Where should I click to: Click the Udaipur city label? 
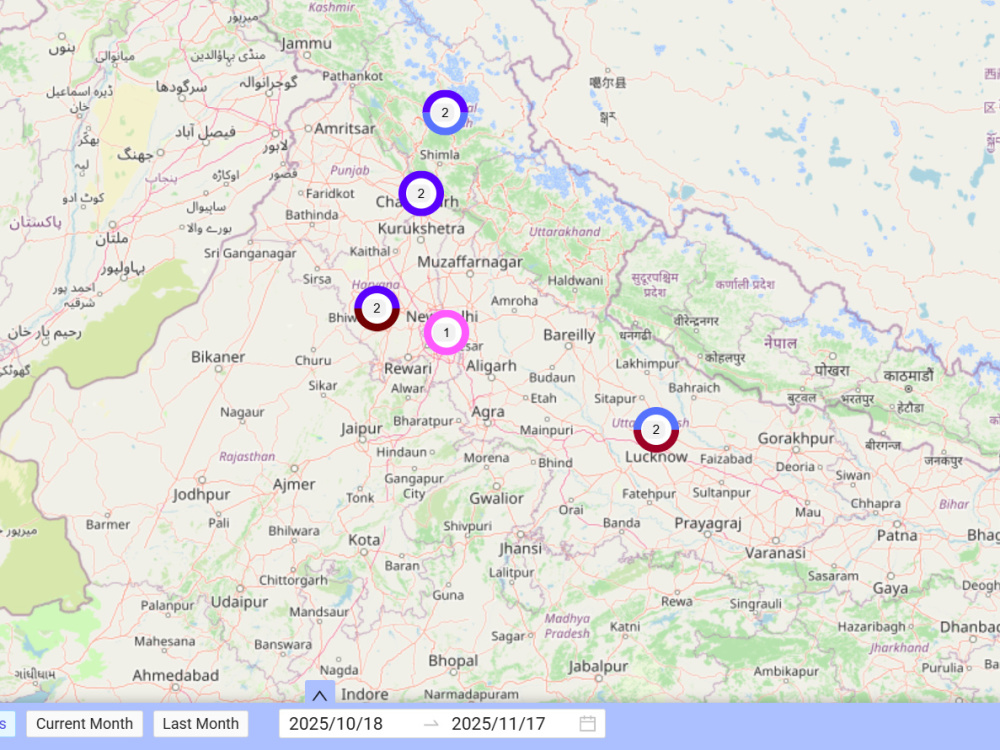coord(239,602)
